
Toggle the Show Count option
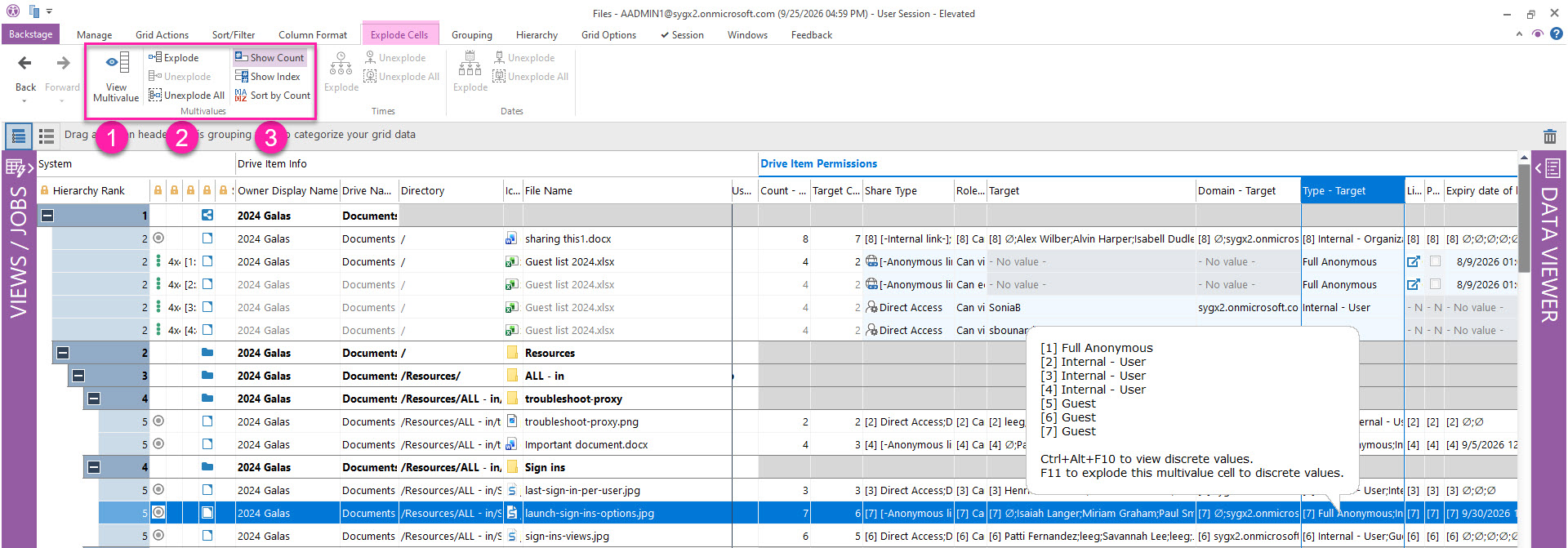(269, 58)
